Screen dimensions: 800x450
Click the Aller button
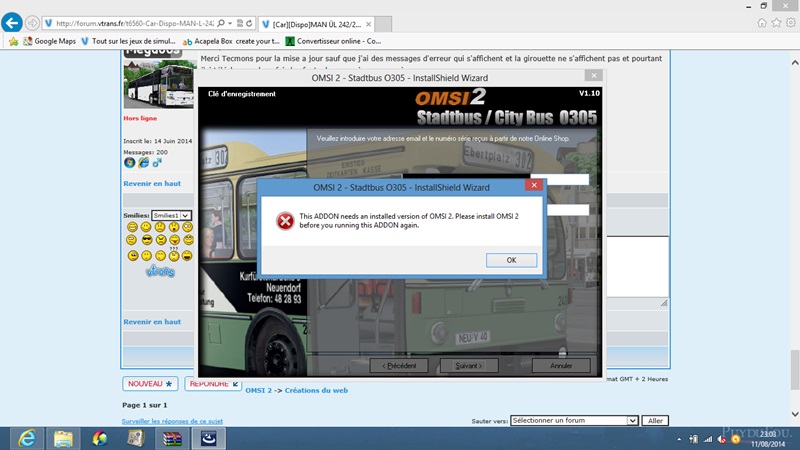pyautogui.click(x=655, y=421)
